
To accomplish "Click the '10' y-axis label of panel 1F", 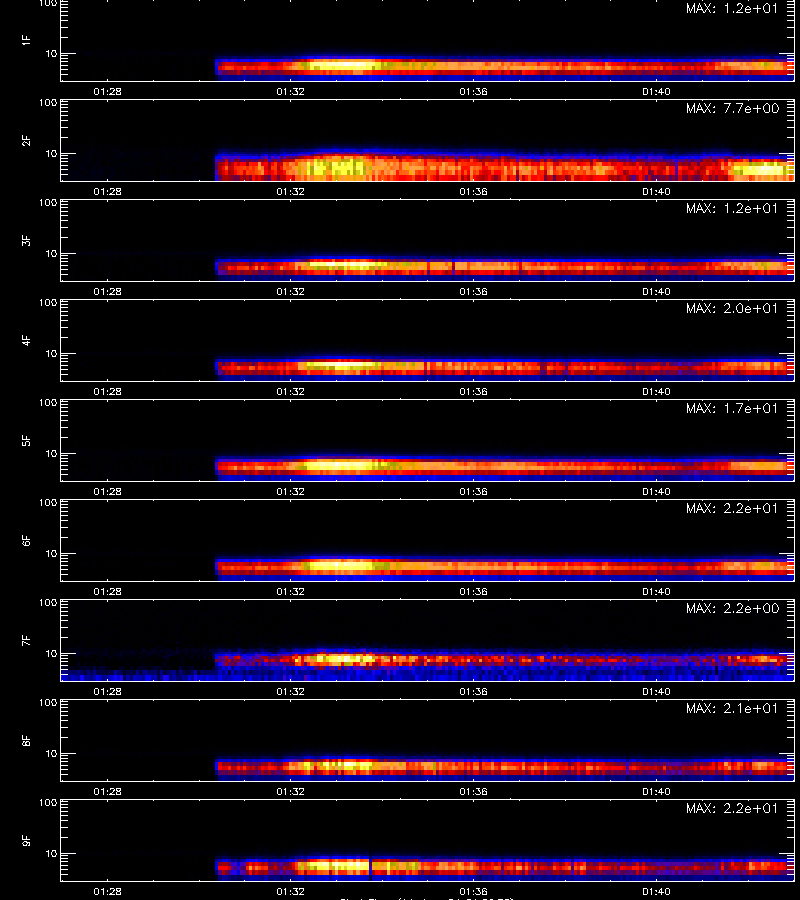I will [51, 53].
